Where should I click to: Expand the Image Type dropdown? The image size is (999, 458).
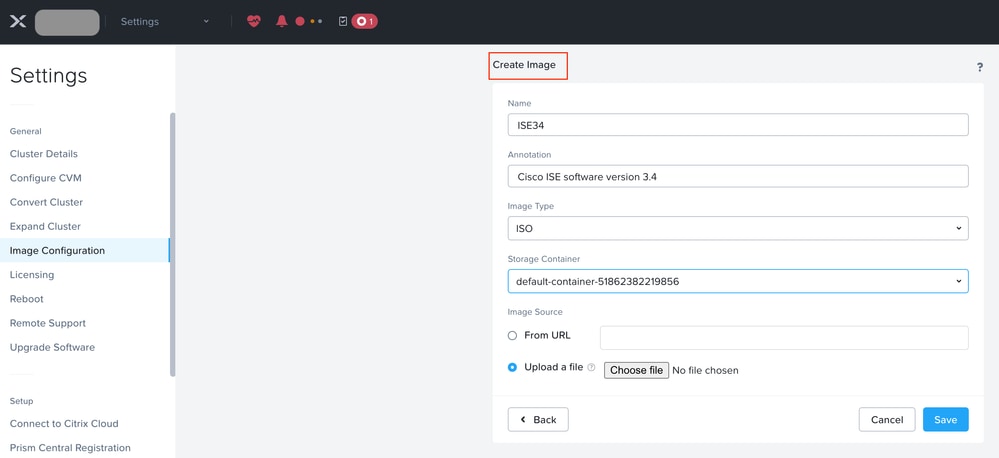tap(738, 228)
